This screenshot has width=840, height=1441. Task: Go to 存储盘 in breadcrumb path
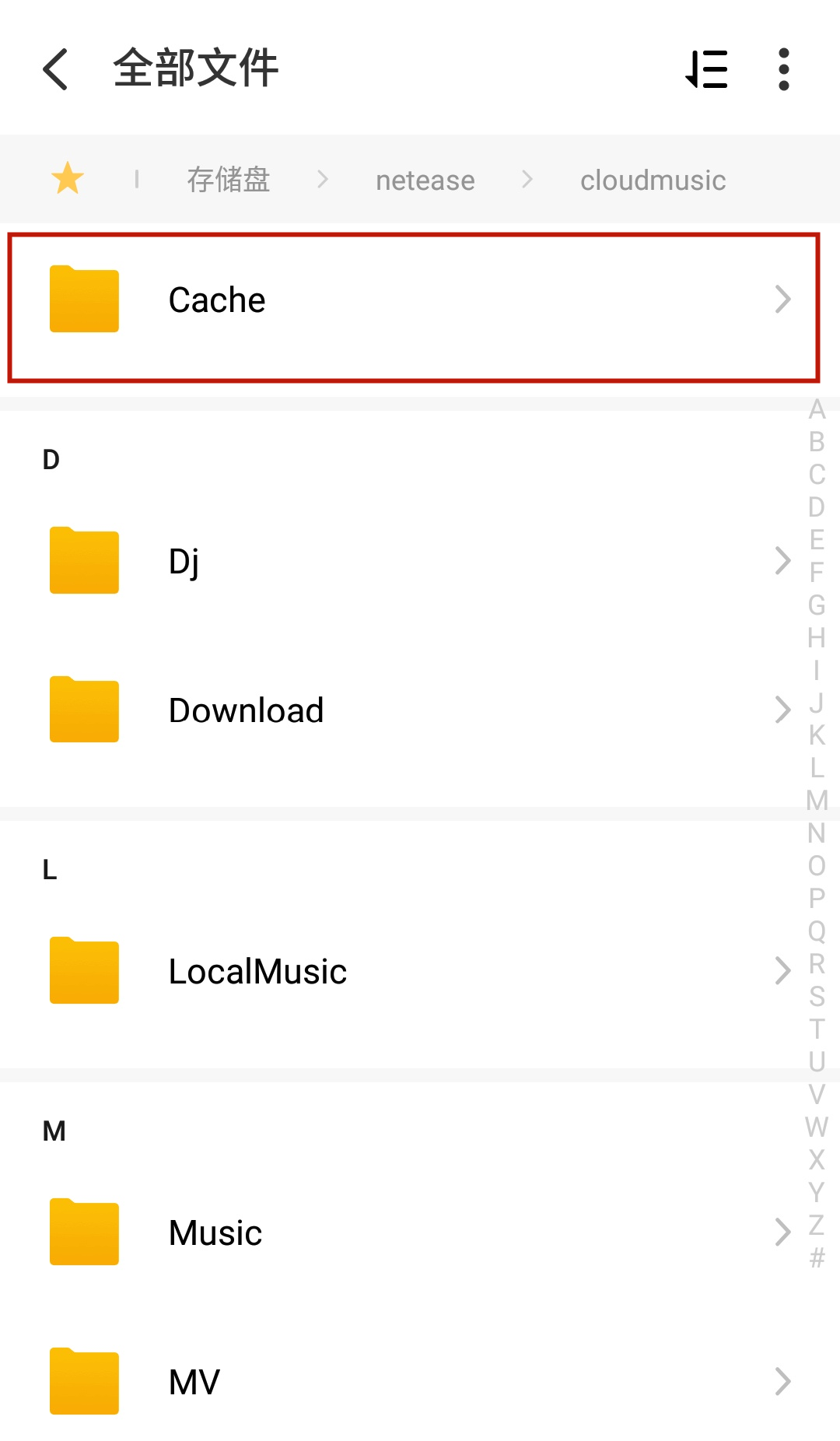point(228,180)
